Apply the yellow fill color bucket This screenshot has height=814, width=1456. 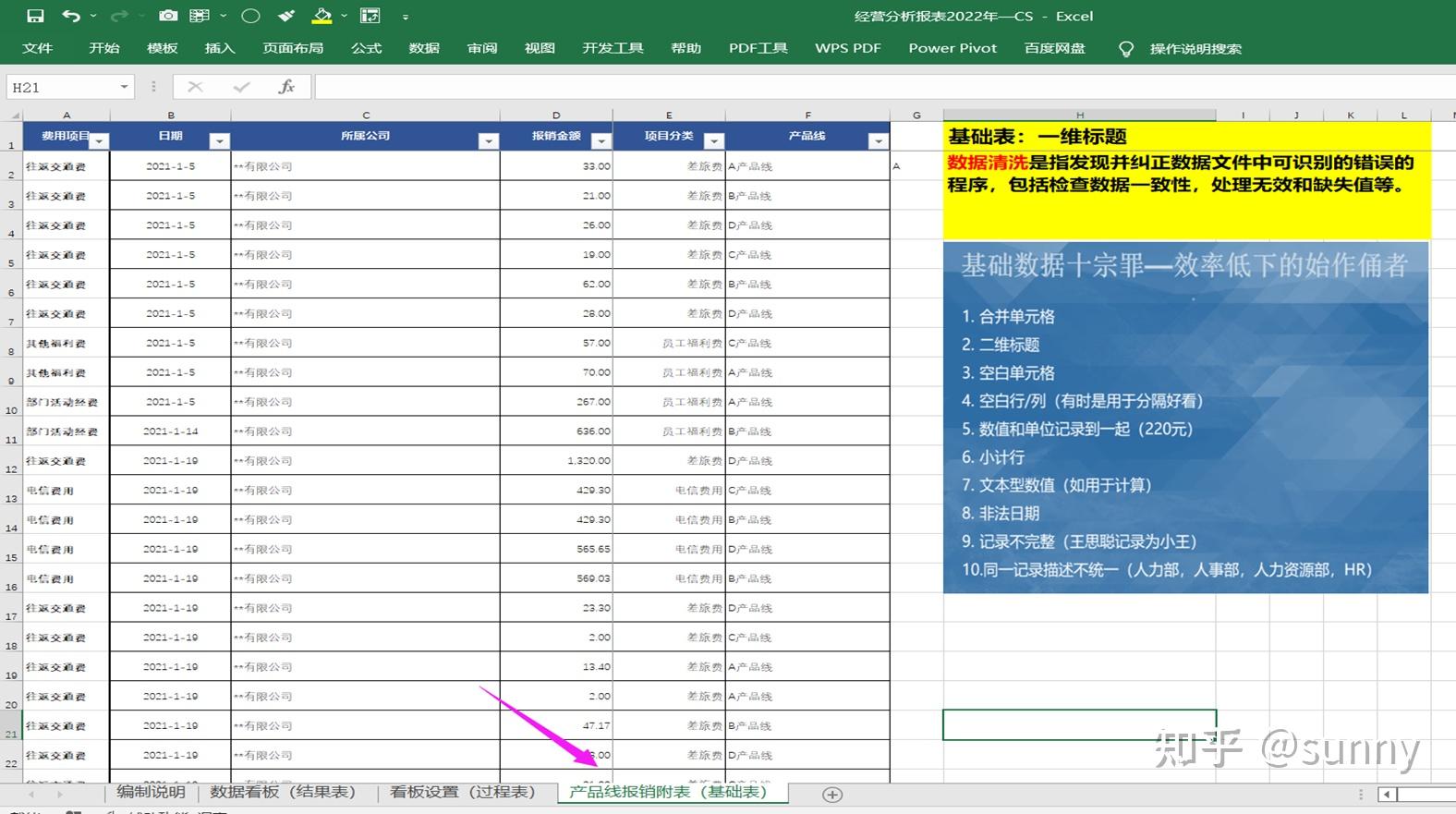pyautogui.click(x=322, y=16)
